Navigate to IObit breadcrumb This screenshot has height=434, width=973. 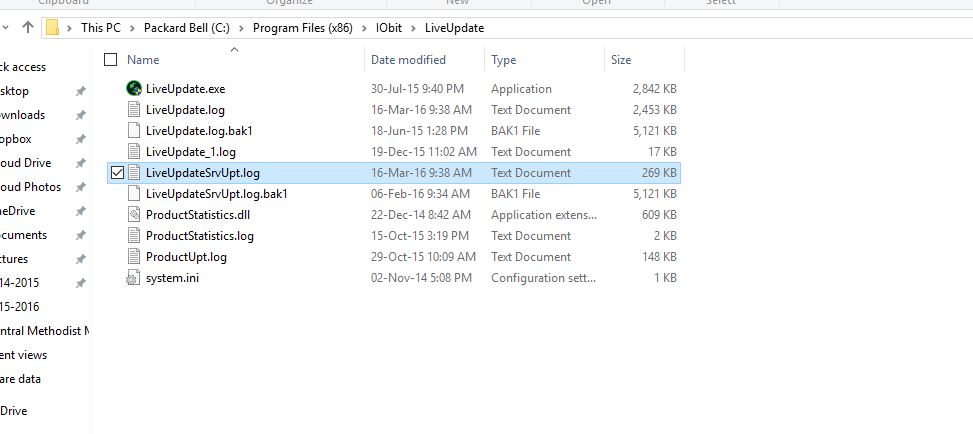389,28
